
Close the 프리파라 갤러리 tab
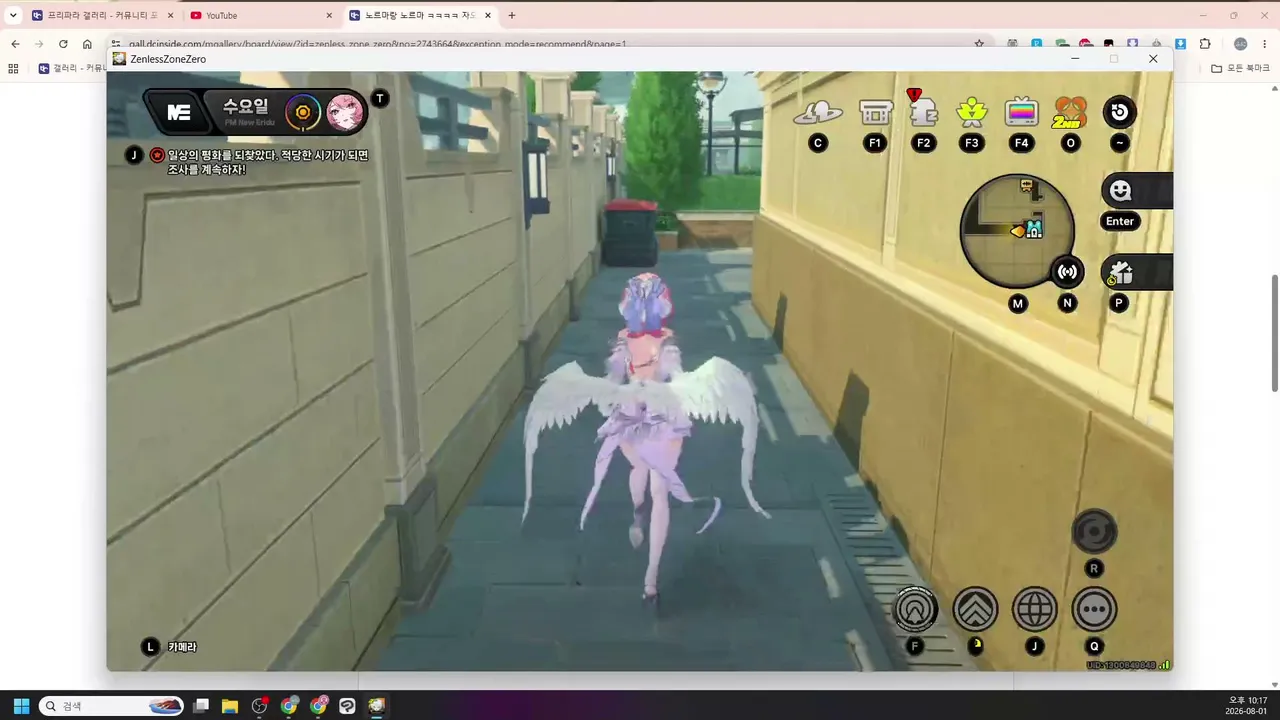pos(171,15)
